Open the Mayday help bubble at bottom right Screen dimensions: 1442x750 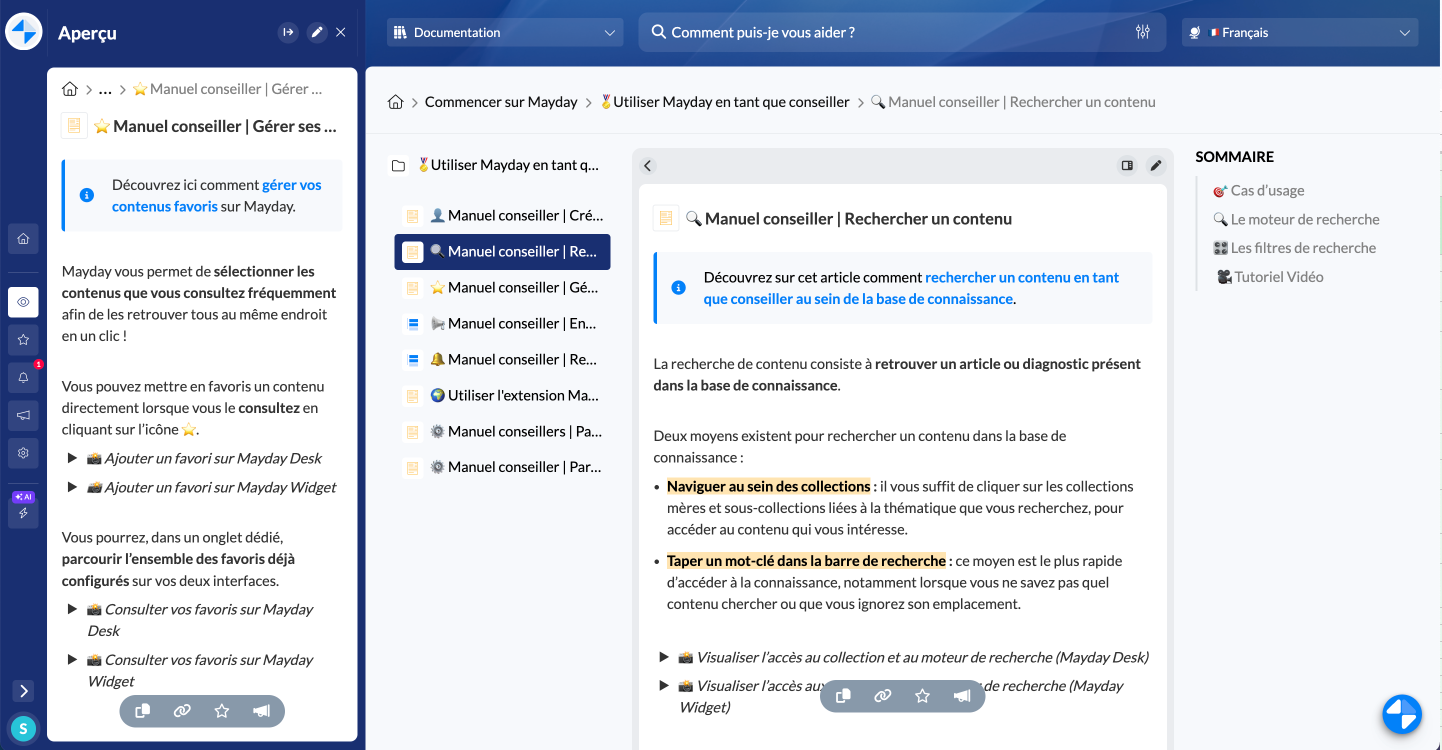(x=1402, y=714)
